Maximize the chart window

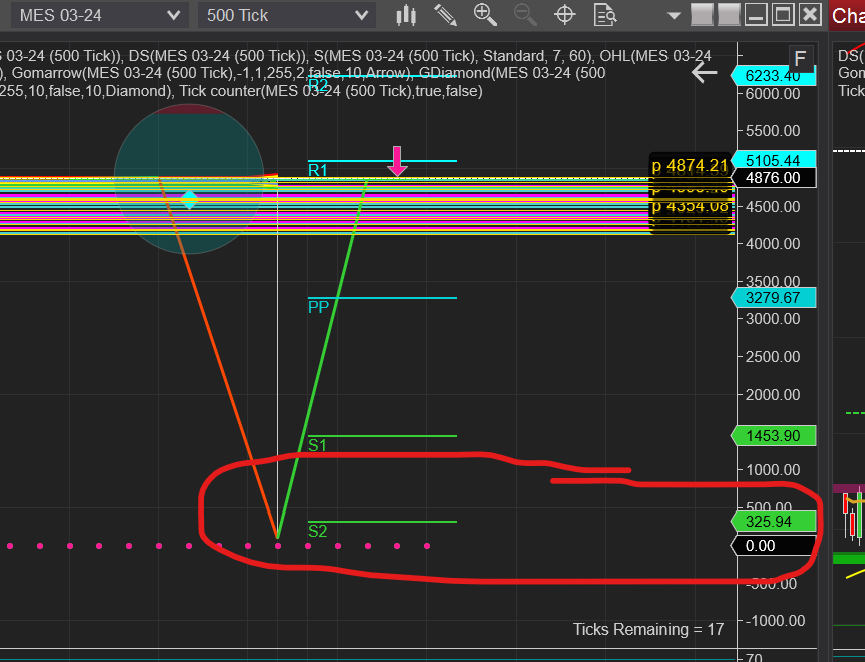click(782, 14)
